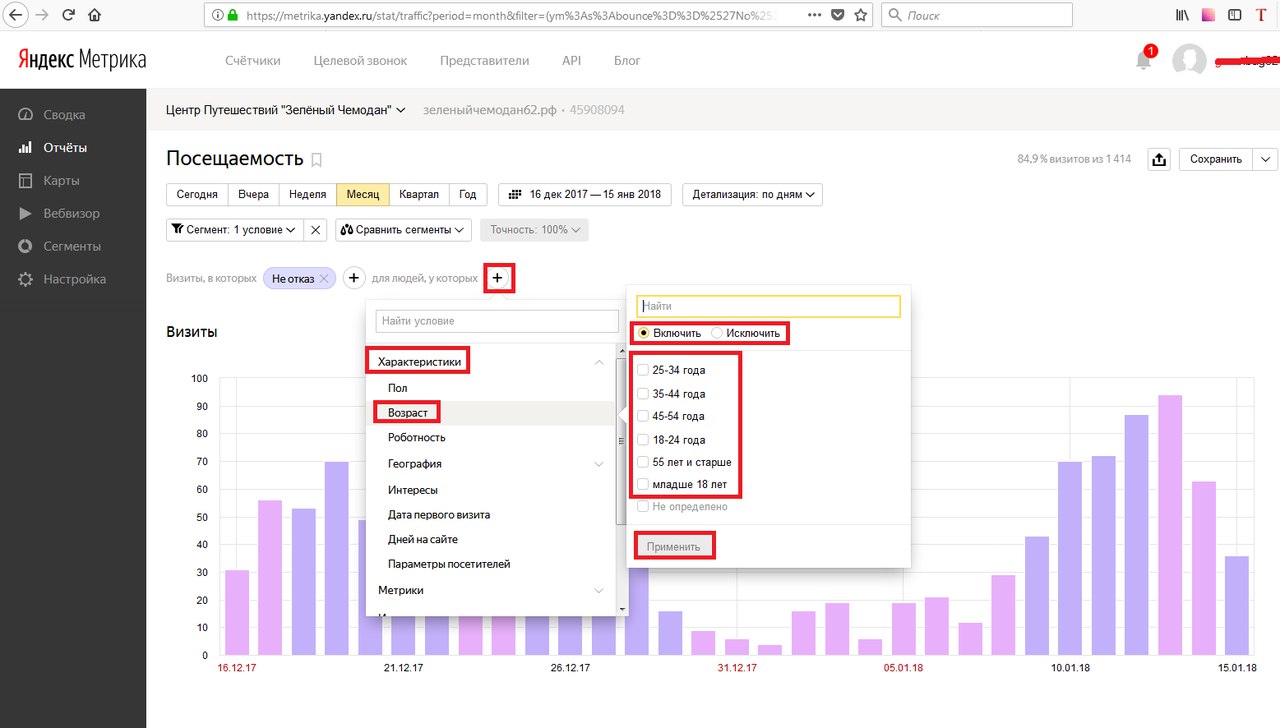Open the Сохранить arrow dropdown
This screenshot has height=728, width=1280.
[x=1265, y=160]
